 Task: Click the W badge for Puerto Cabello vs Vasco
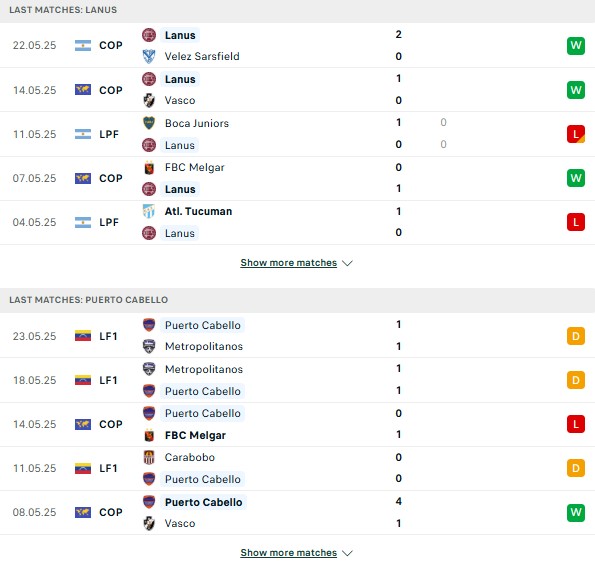(576, 512)
